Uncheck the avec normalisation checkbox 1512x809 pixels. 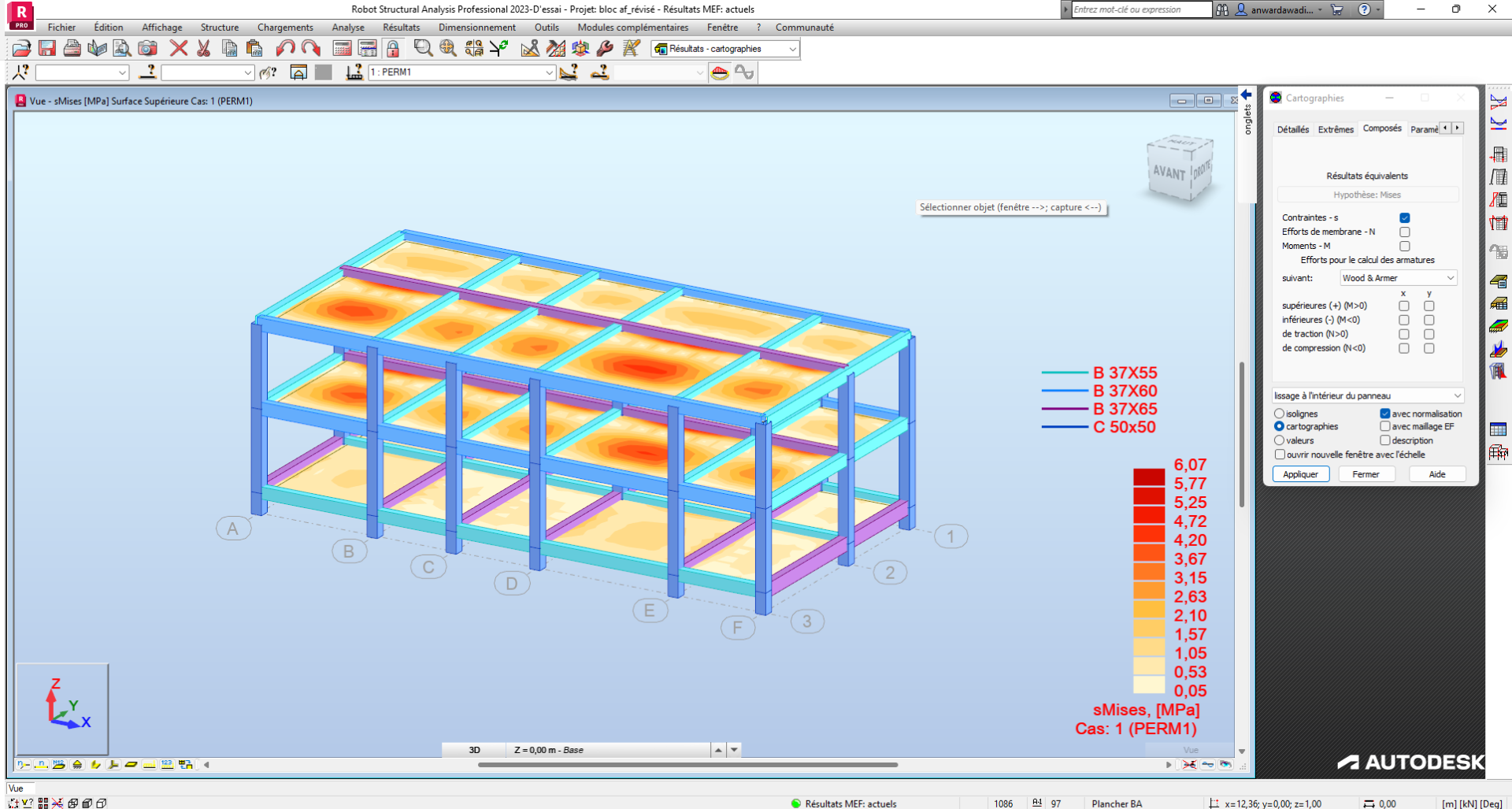pos(1384,414)
